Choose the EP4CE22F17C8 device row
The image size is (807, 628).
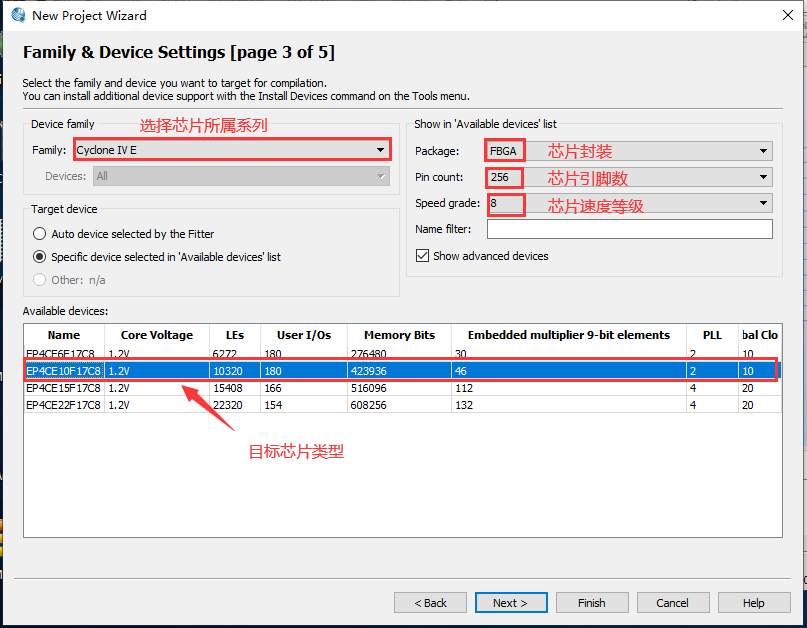(63, 404)
